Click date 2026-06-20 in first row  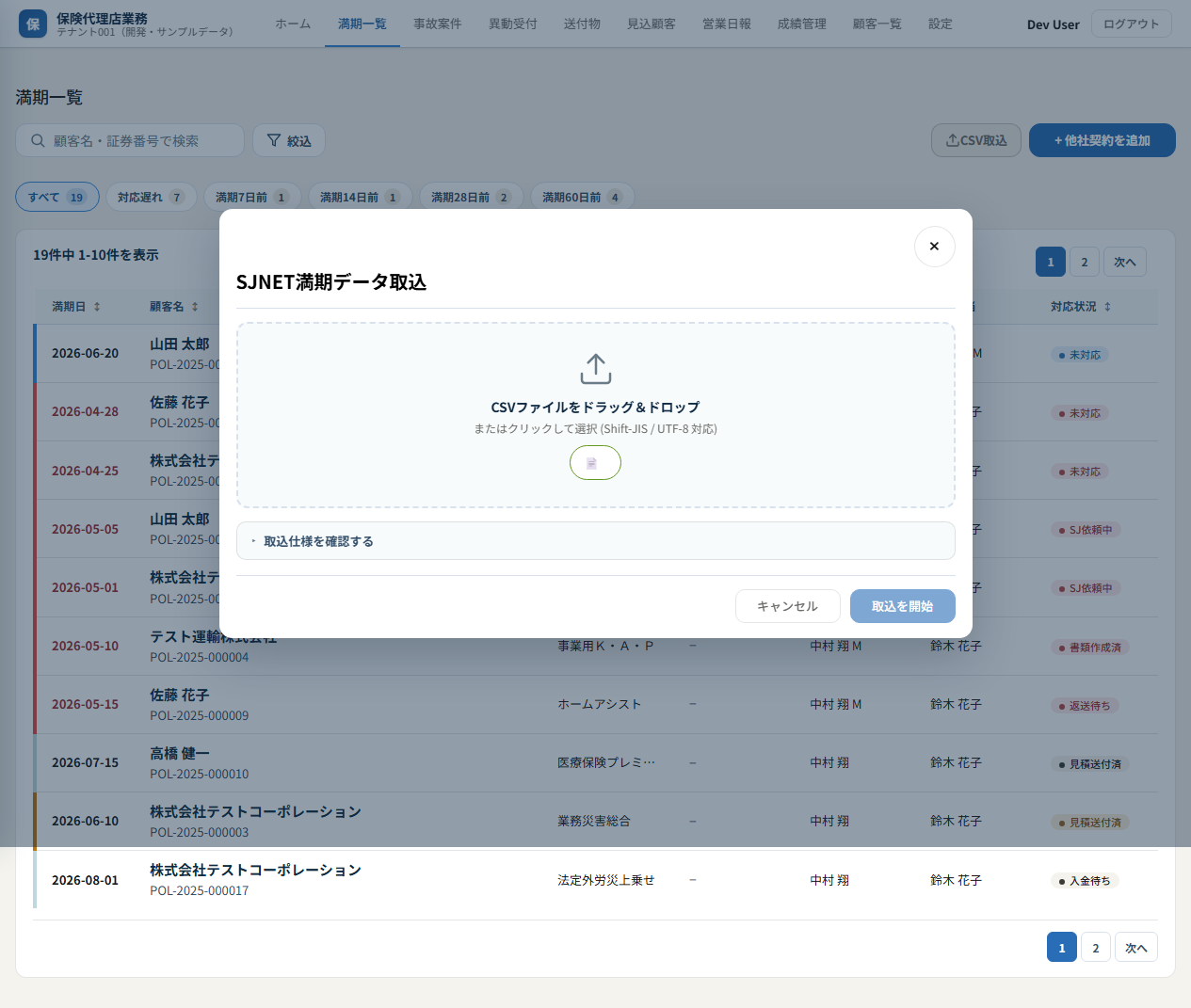[86, 353]
